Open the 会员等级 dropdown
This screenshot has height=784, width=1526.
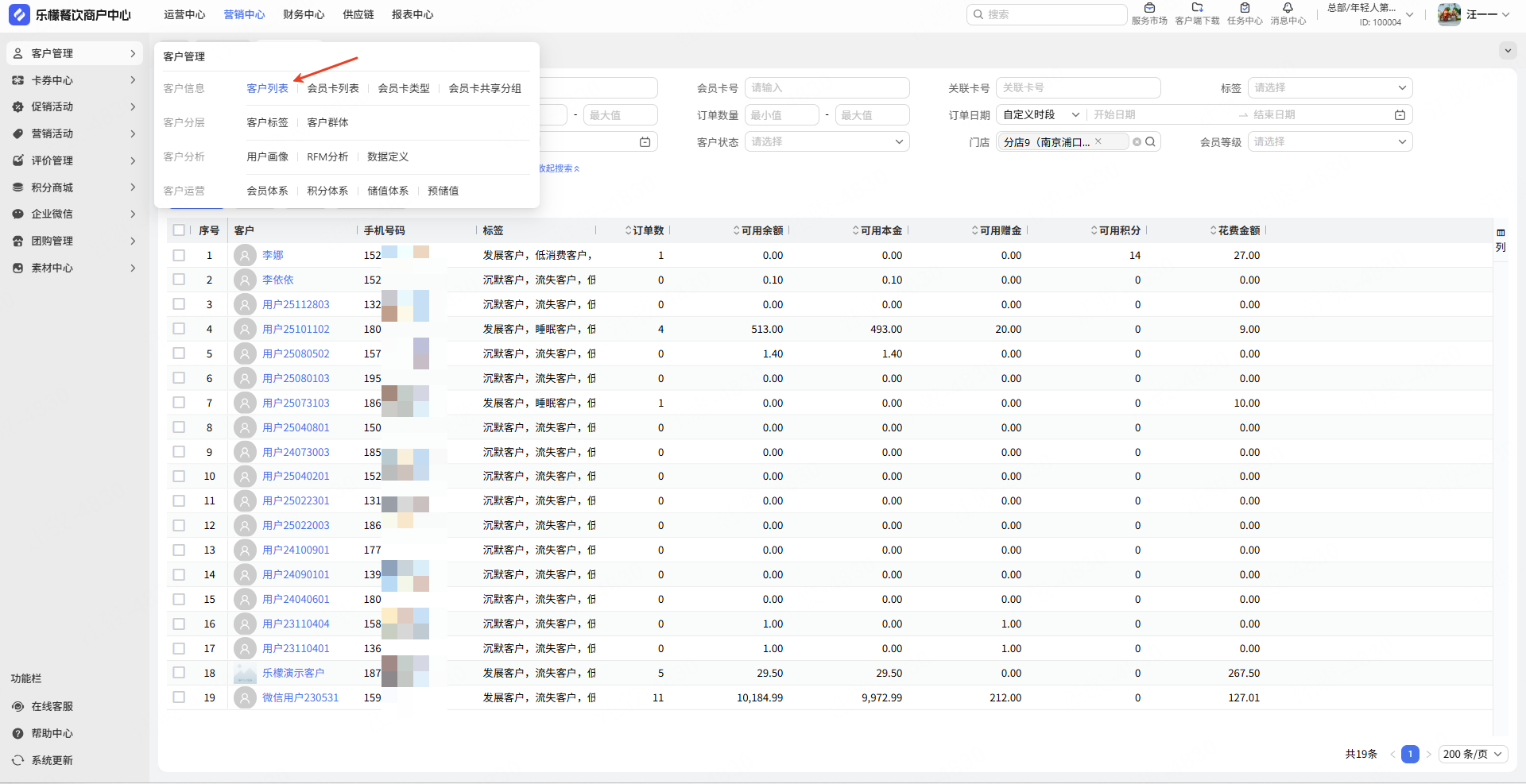point(1330,142)
